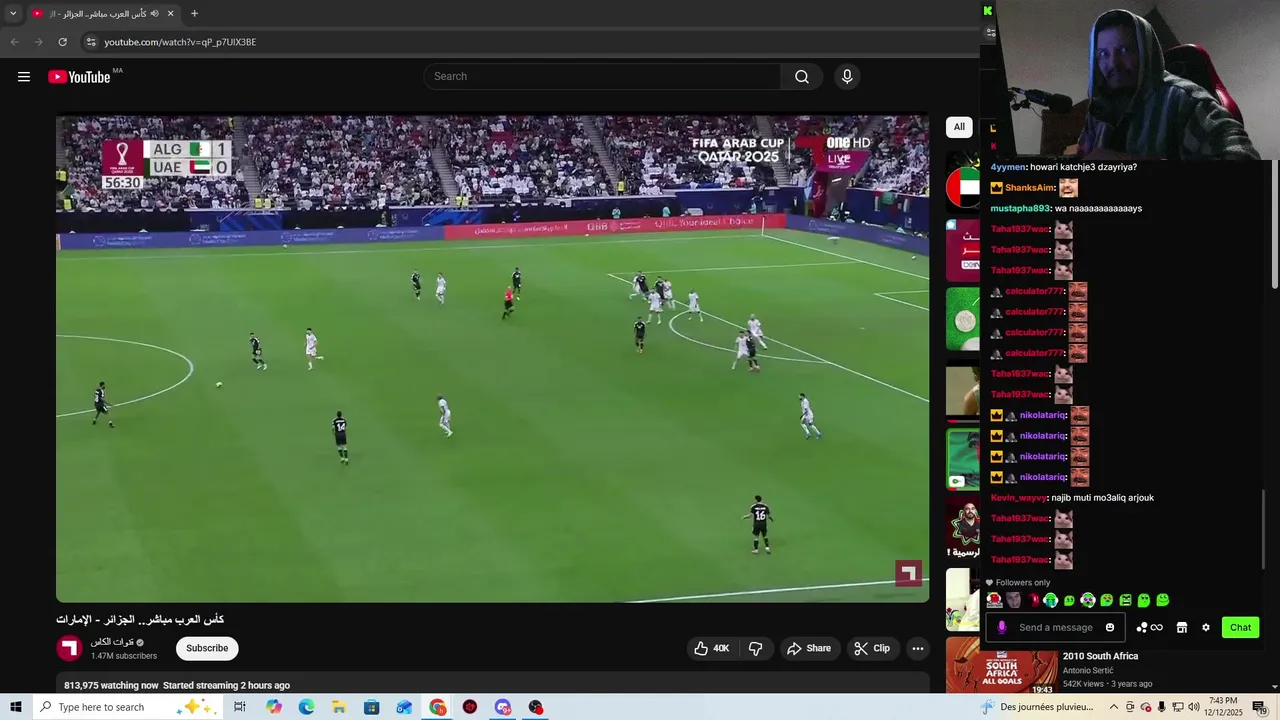The width and height of the screenshot is (1280, 720).
Task: Open the weather widget on taskbar
Action: pos(1036,707)
